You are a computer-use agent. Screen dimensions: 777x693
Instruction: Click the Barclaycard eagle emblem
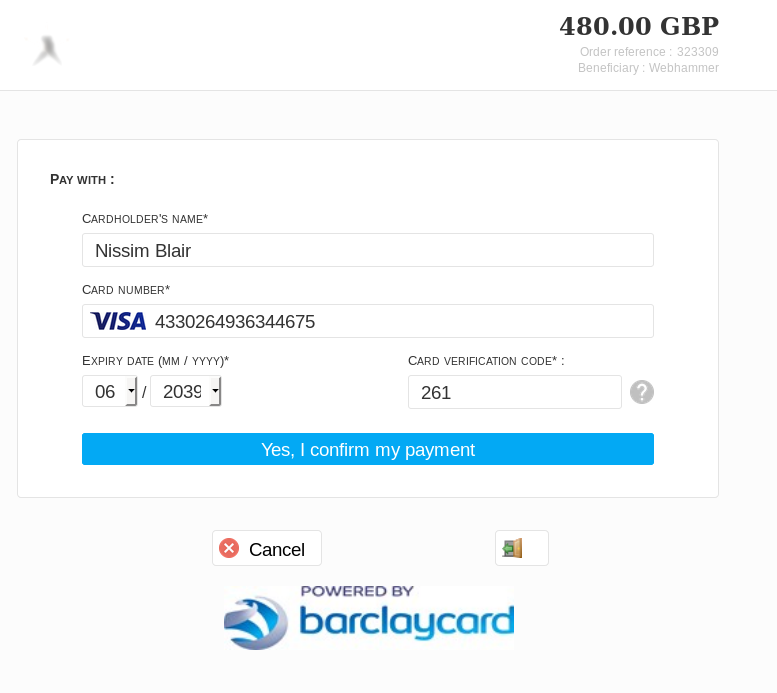tap(256, 623)
